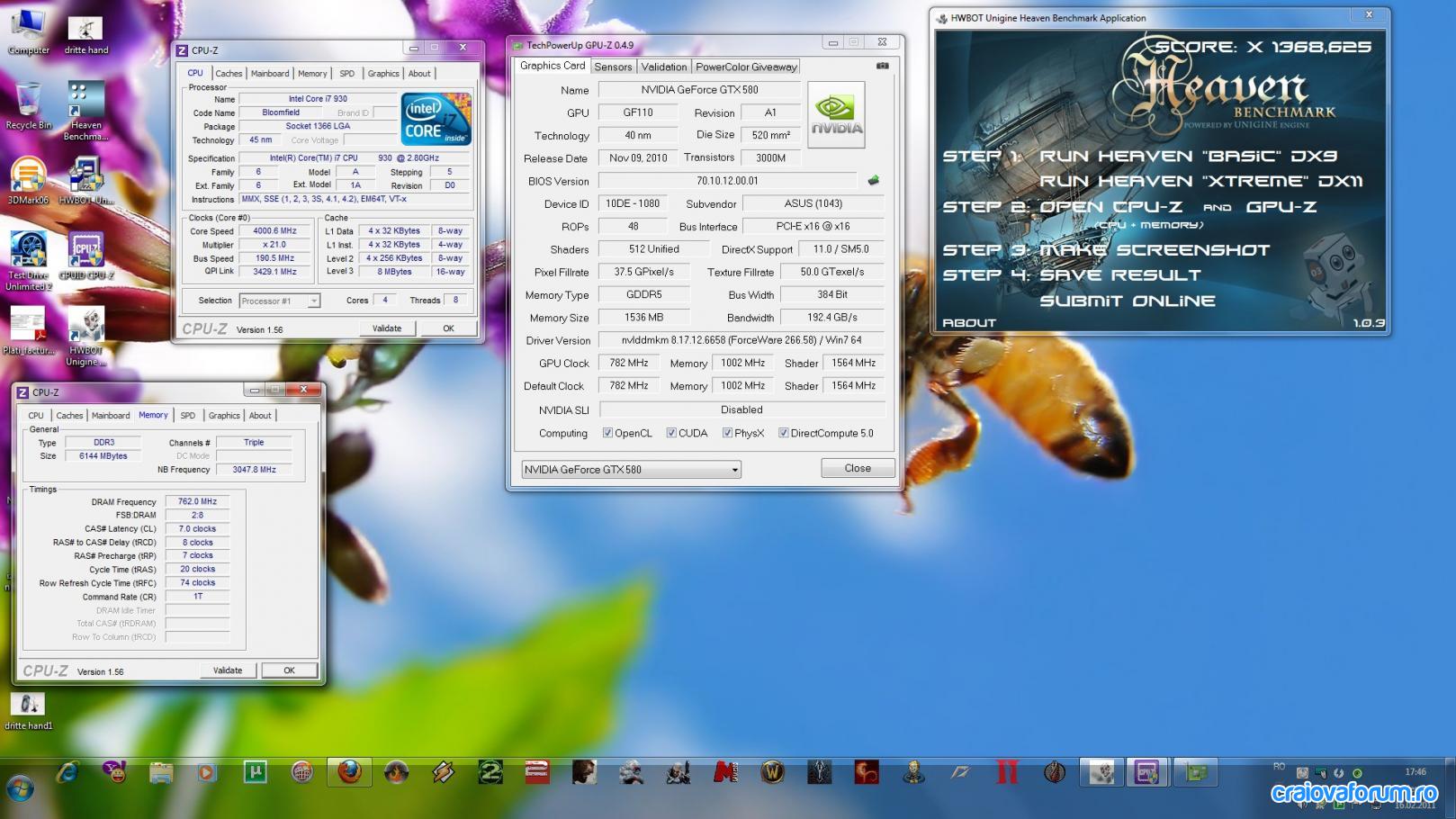1456x819 pixels.
Task: Open Windows Media Player from taskbar
Action: tap(208, 772)
